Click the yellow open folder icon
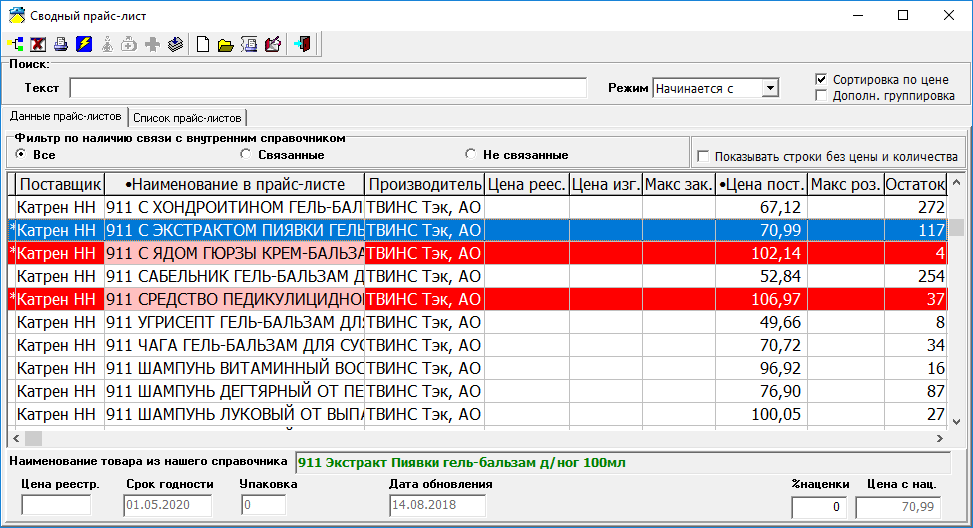Viewport: 973px width, 528px height. coord(226,44)
